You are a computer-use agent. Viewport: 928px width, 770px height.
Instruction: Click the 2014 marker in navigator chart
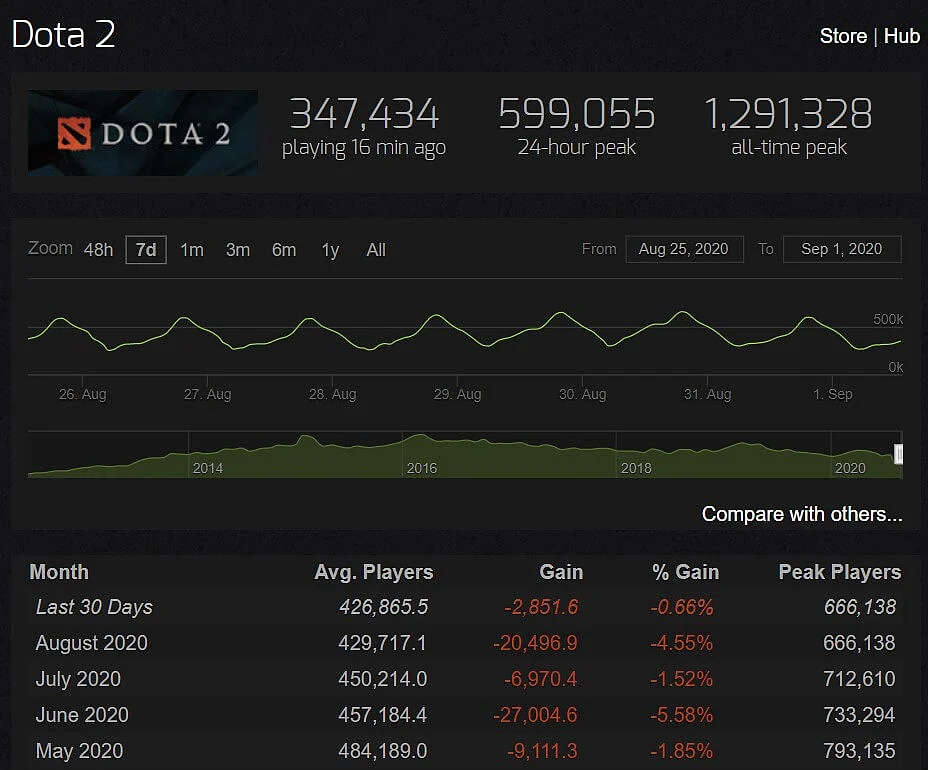(x=208, y=468)
